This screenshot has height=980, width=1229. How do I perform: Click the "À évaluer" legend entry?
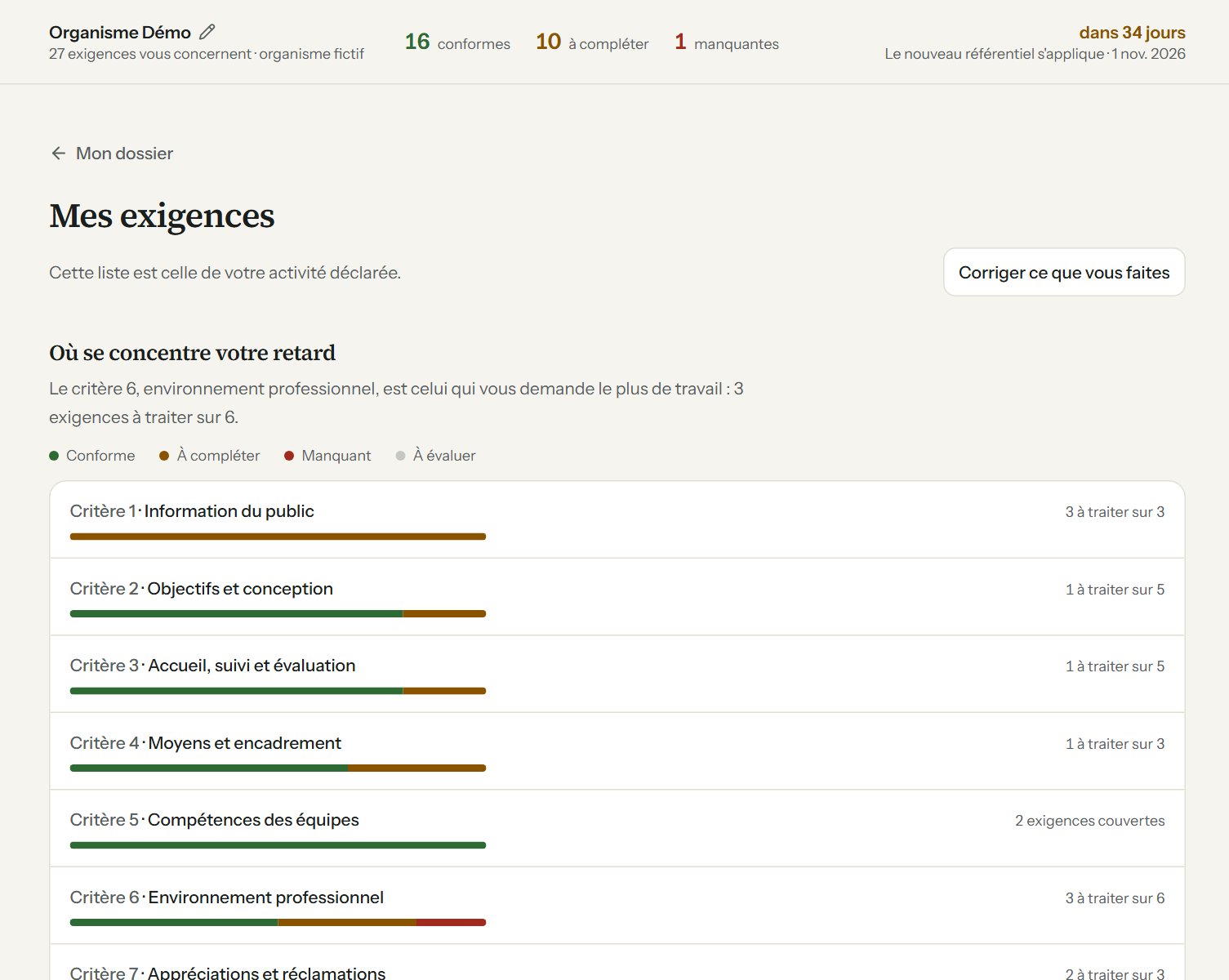tap(435, 456)
